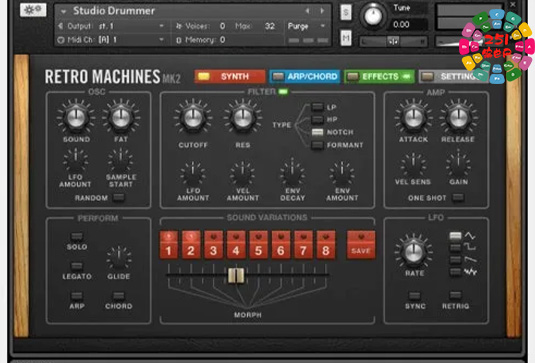This screenshot has width=535, height=363.
Task: Select next instrument preset arrow
Action: [x=322, y=11]
